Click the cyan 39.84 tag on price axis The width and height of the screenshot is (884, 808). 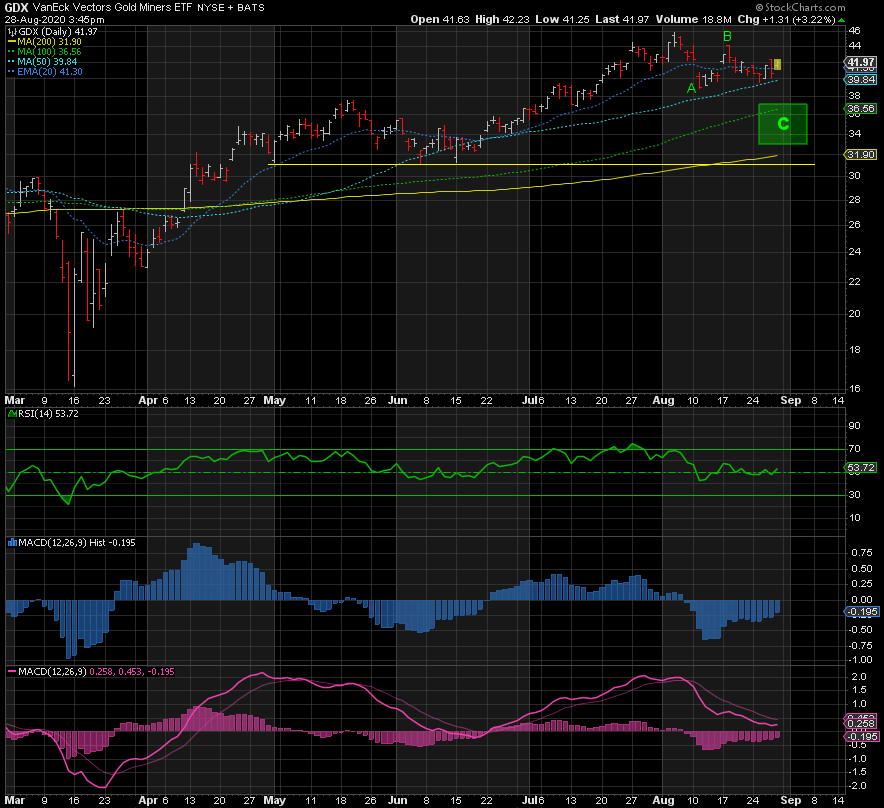[861, 80]
